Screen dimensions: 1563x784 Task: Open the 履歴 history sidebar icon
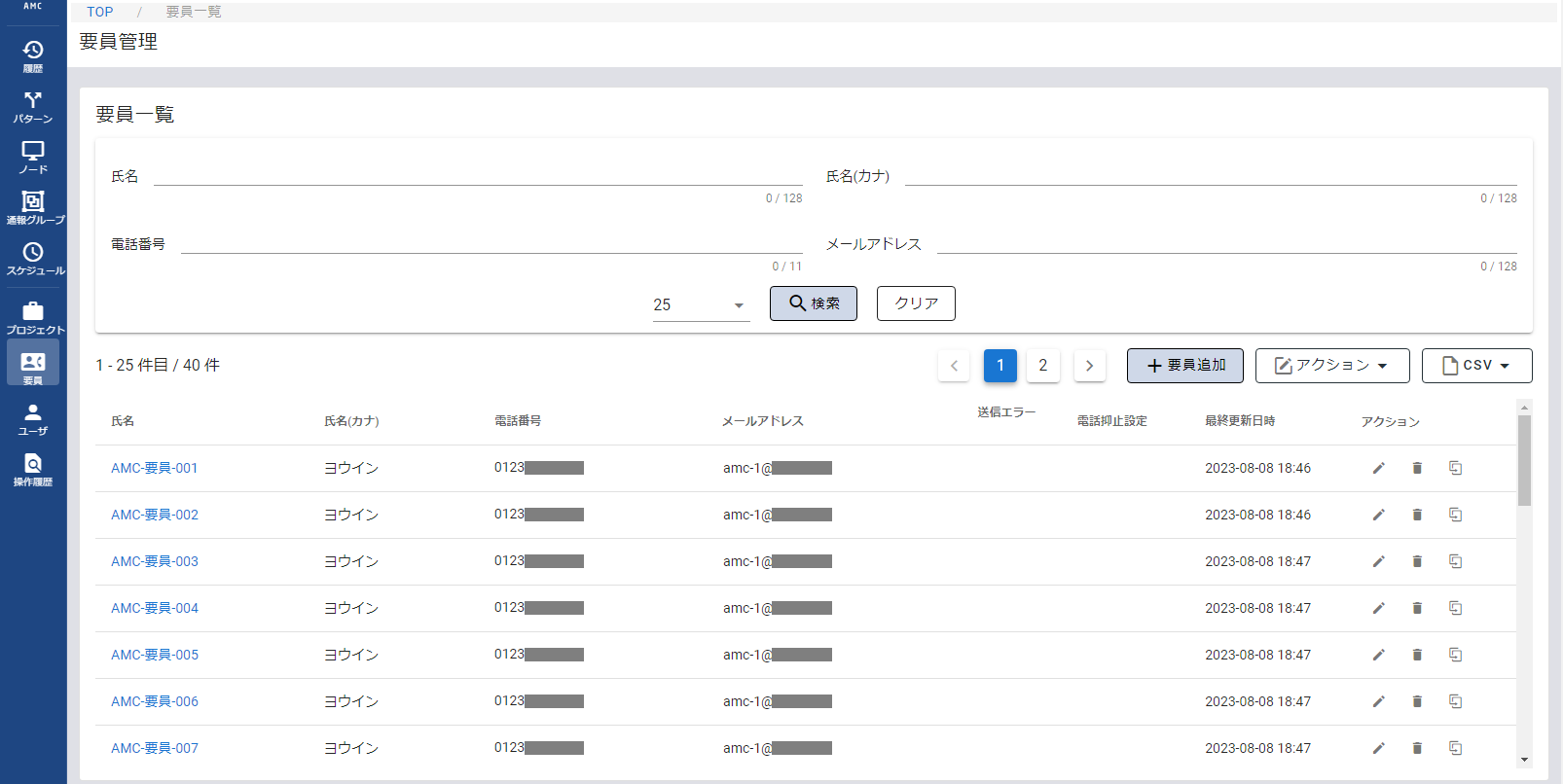coord(33,55)
